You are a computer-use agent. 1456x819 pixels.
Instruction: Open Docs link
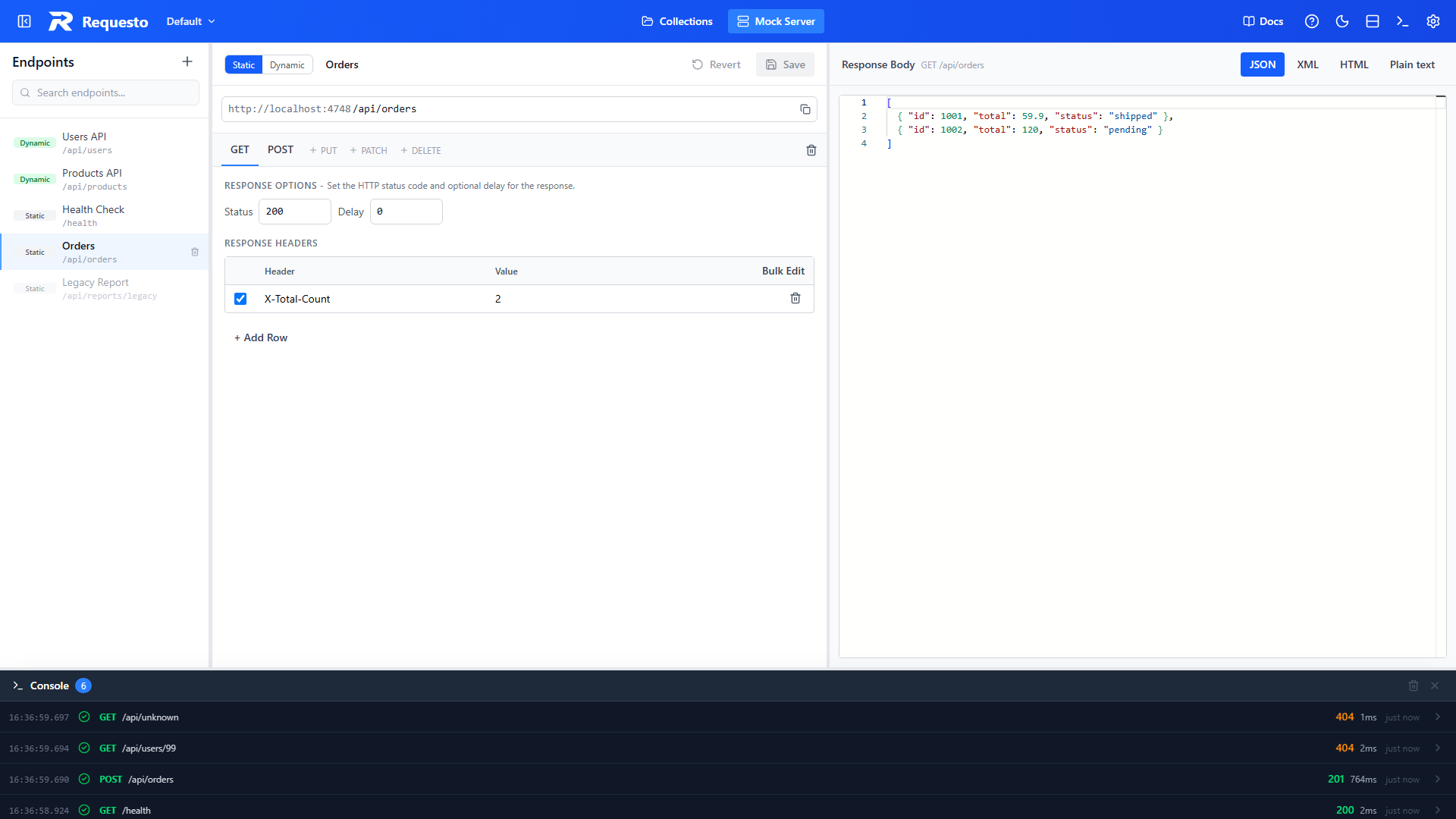pos(1263,21)
